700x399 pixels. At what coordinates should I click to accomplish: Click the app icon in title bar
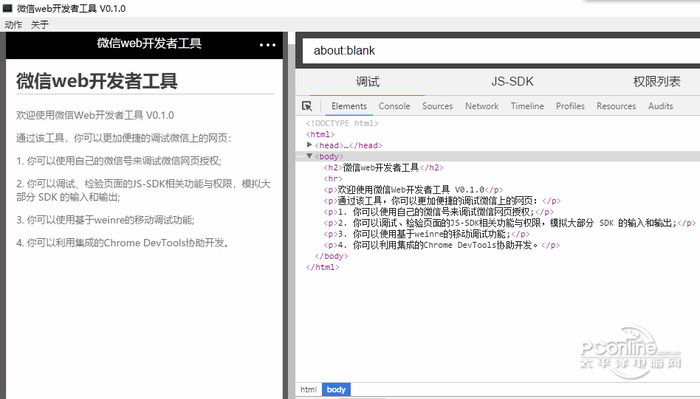[x=8, y=8]
